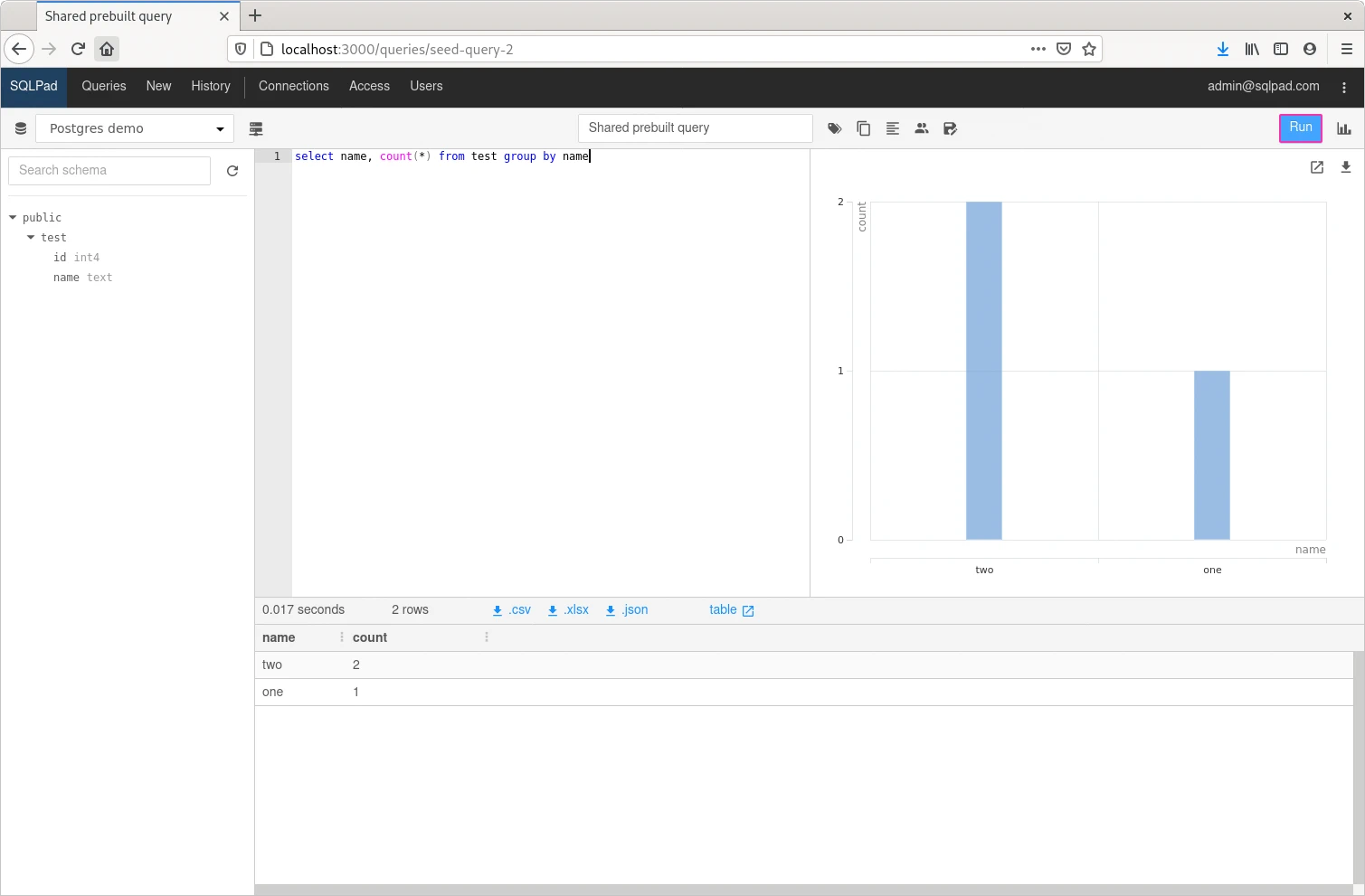Viewport: 1365px width, 896px height.
Task: Open chart in new window icon
Action: (x=1316, y=167)
